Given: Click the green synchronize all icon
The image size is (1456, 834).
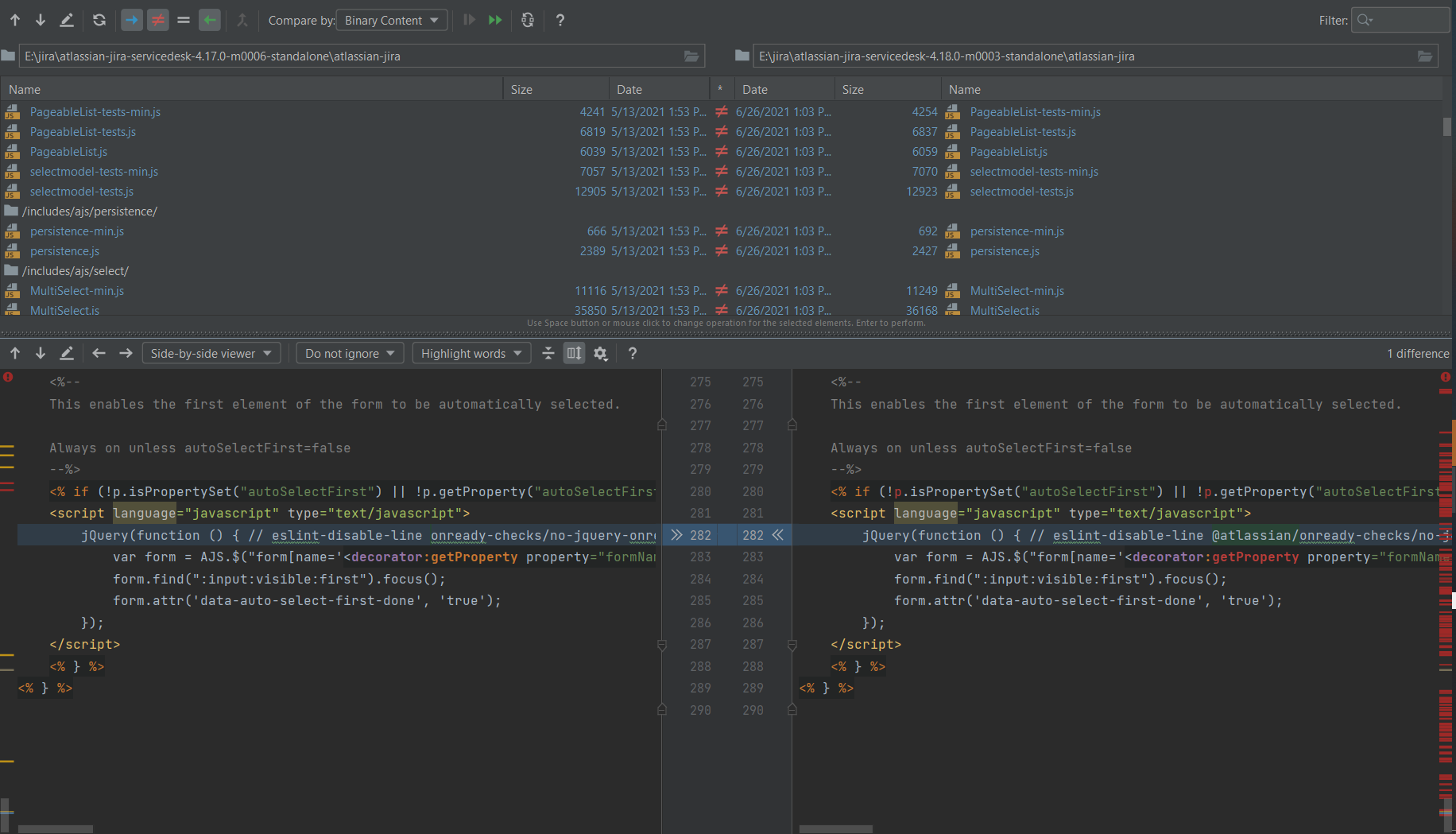Looking at the screenshot, I should (495, 20).
